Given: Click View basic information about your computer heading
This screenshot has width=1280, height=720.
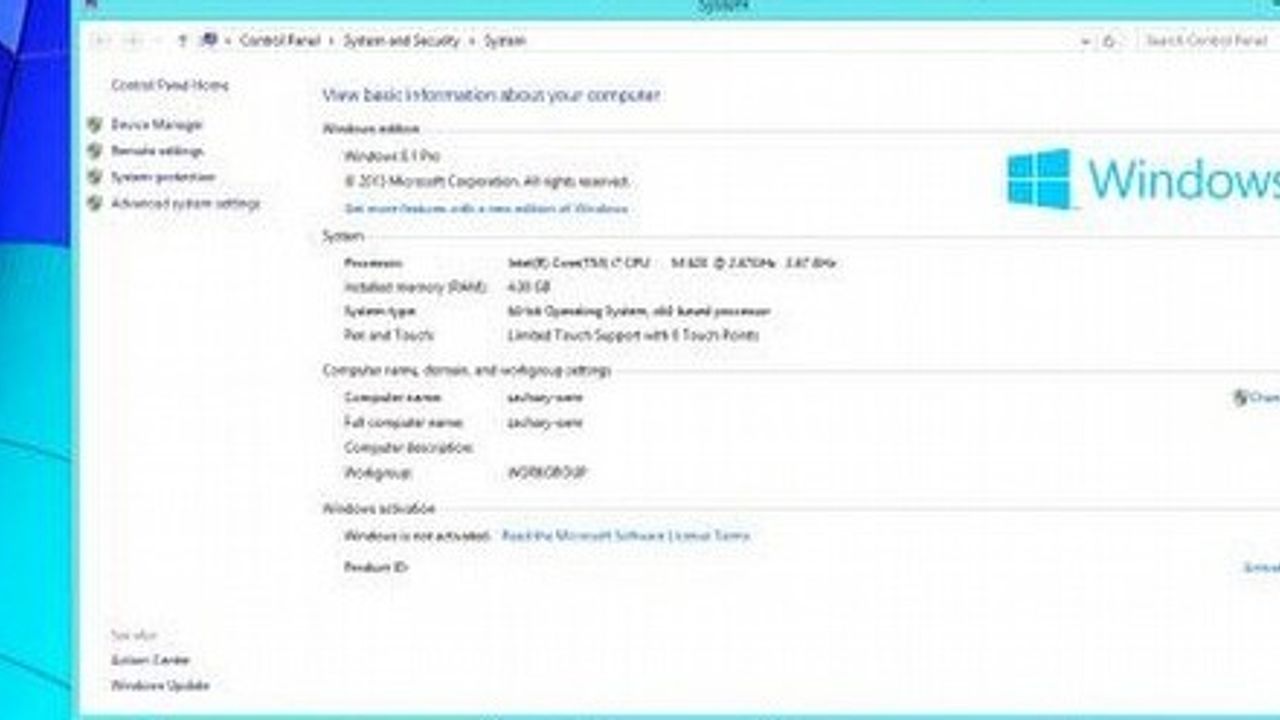Looking at the screenshot, I should pos(491,95).
